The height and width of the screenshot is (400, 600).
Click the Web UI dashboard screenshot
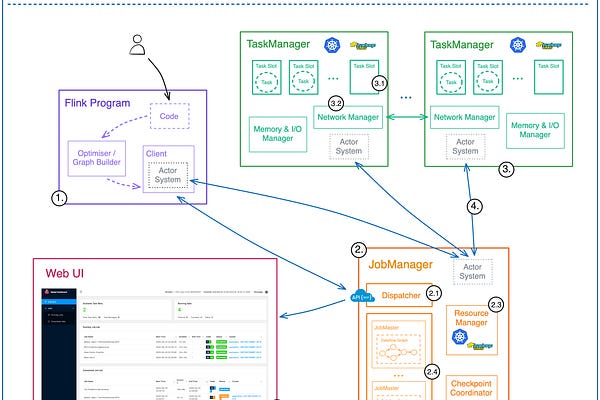(155, 344)
